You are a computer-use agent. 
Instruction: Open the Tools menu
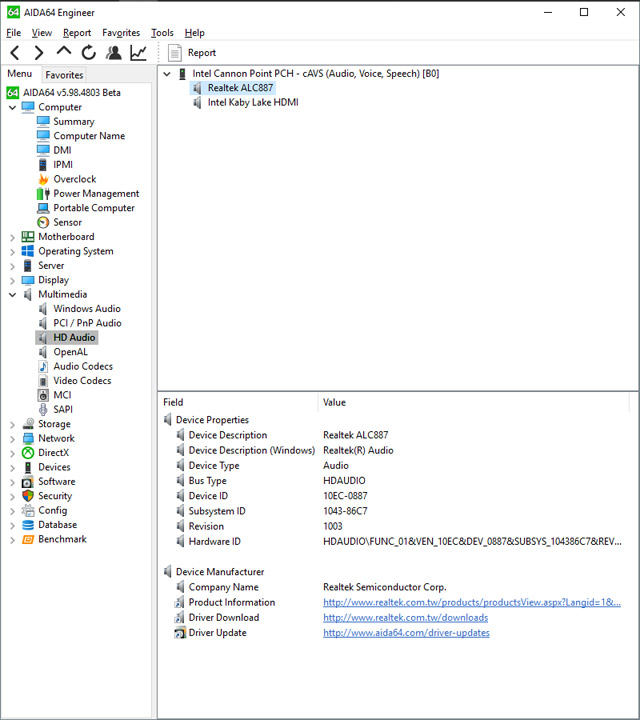[163, 33]
